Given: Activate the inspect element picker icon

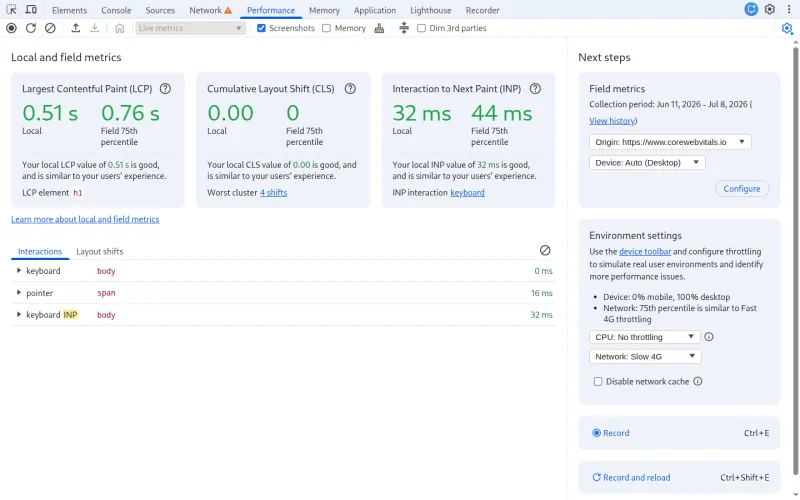Looking at the screenshot, I should click(11, 10).
